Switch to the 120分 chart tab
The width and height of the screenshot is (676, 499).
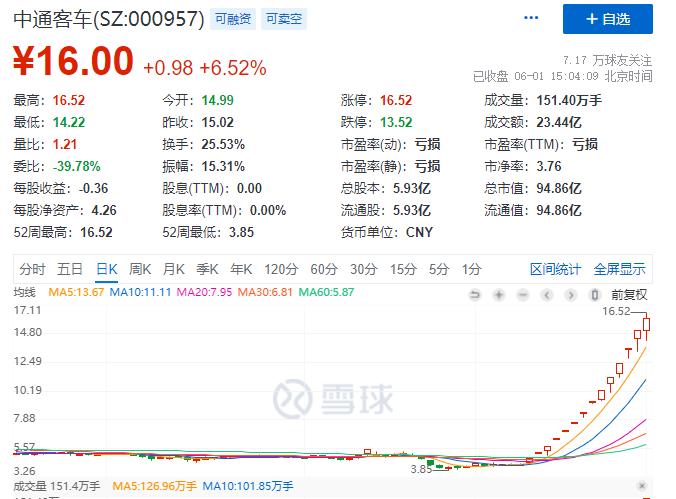[x=281, y=270]
